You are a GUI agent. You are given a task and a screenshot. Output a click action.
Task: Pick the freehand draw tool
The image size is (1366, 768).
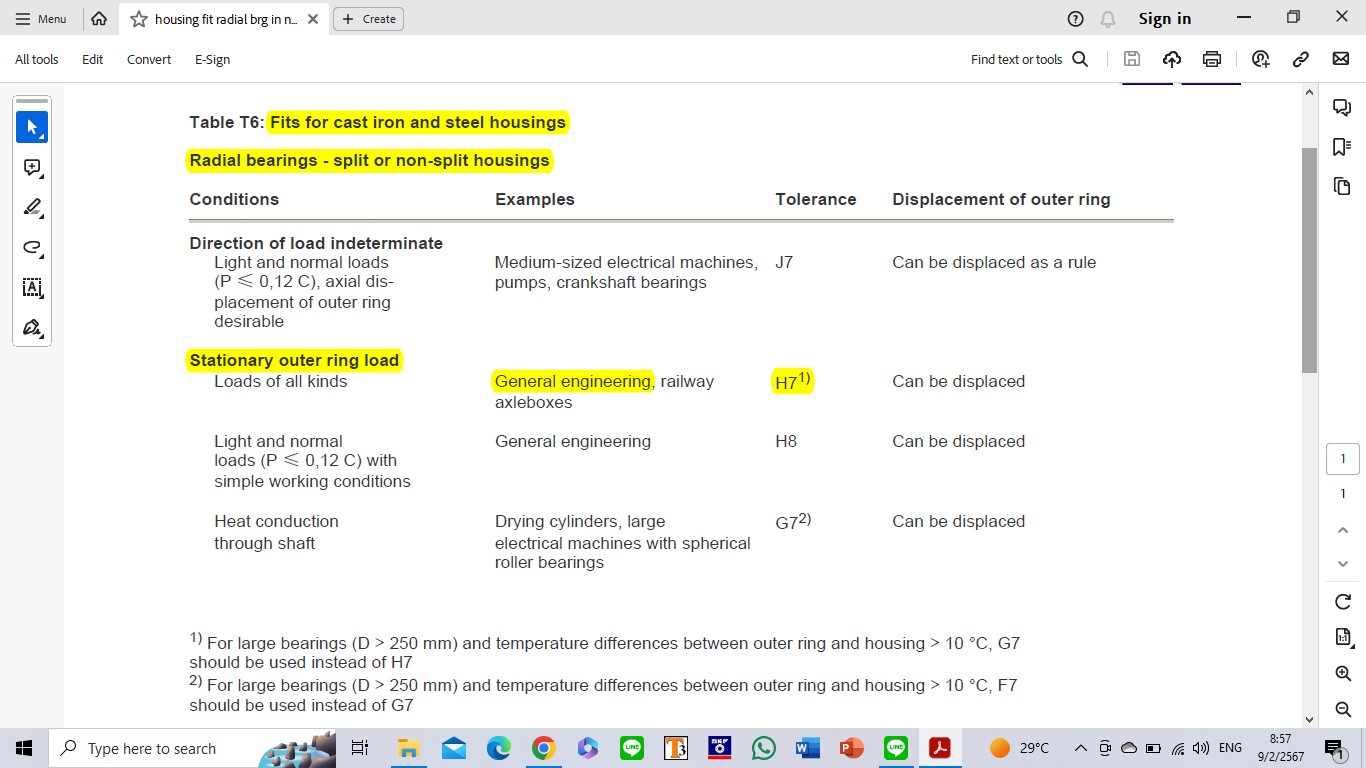(x=32, y=248)
